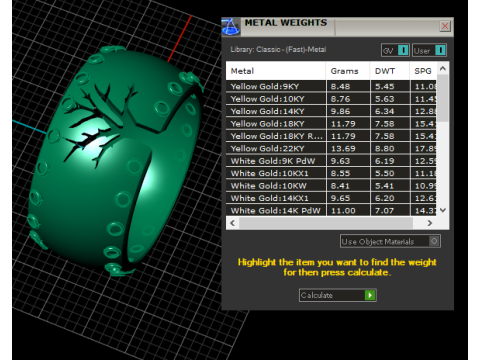Screen dimensions: 480x360
Task: Sort by the DWT column header
Action: coord(390,71)
